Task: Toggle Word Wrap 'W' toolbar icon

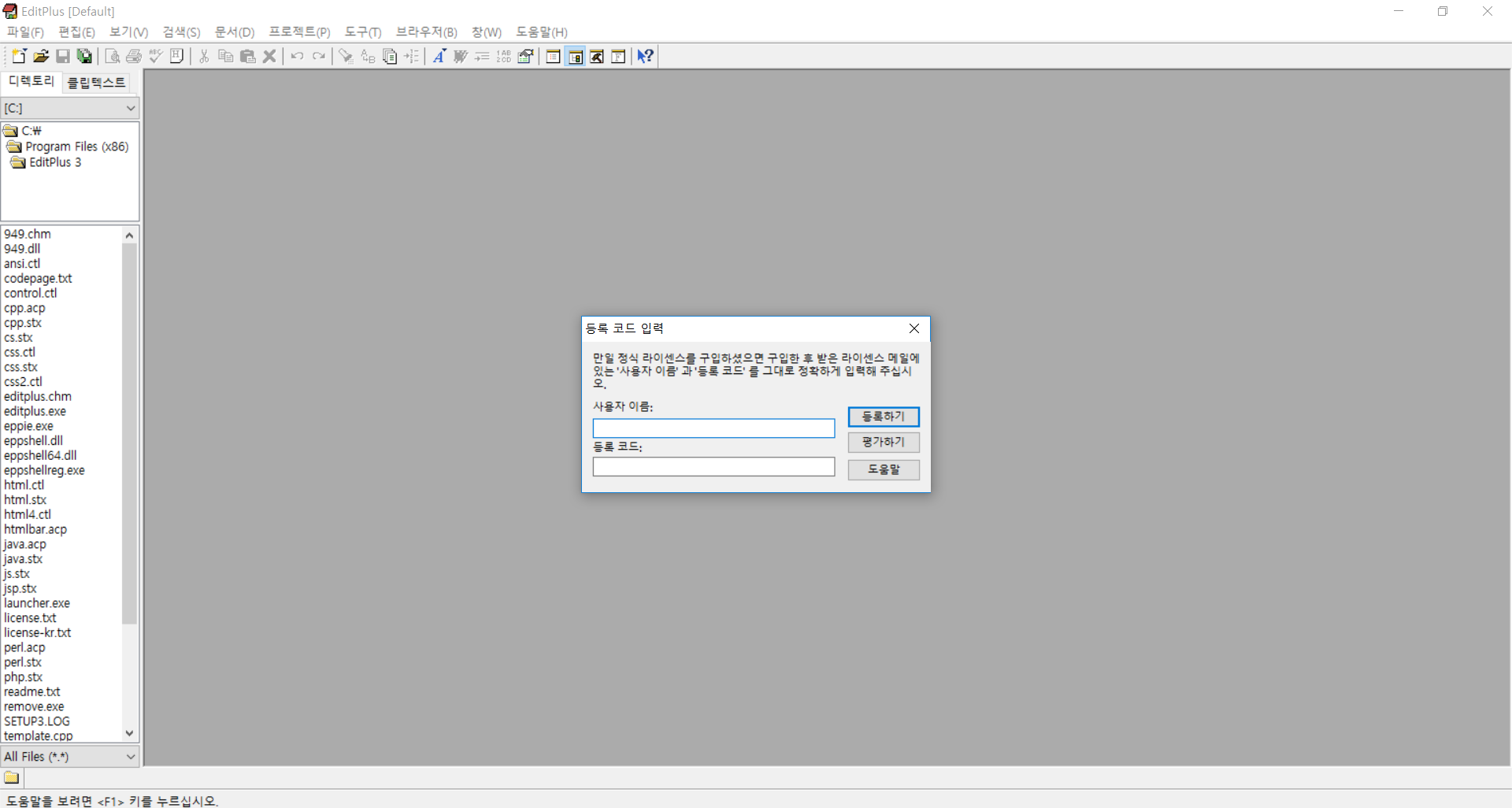Action: [461, 56]
